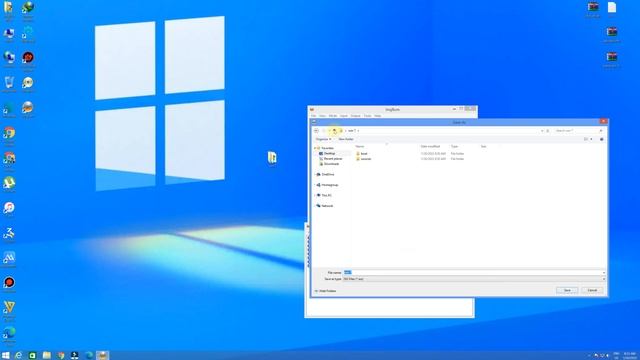Viewport: 640px width, 360px height.
Task: Refresh the folder view in Save As
Action: click(548, 131)
